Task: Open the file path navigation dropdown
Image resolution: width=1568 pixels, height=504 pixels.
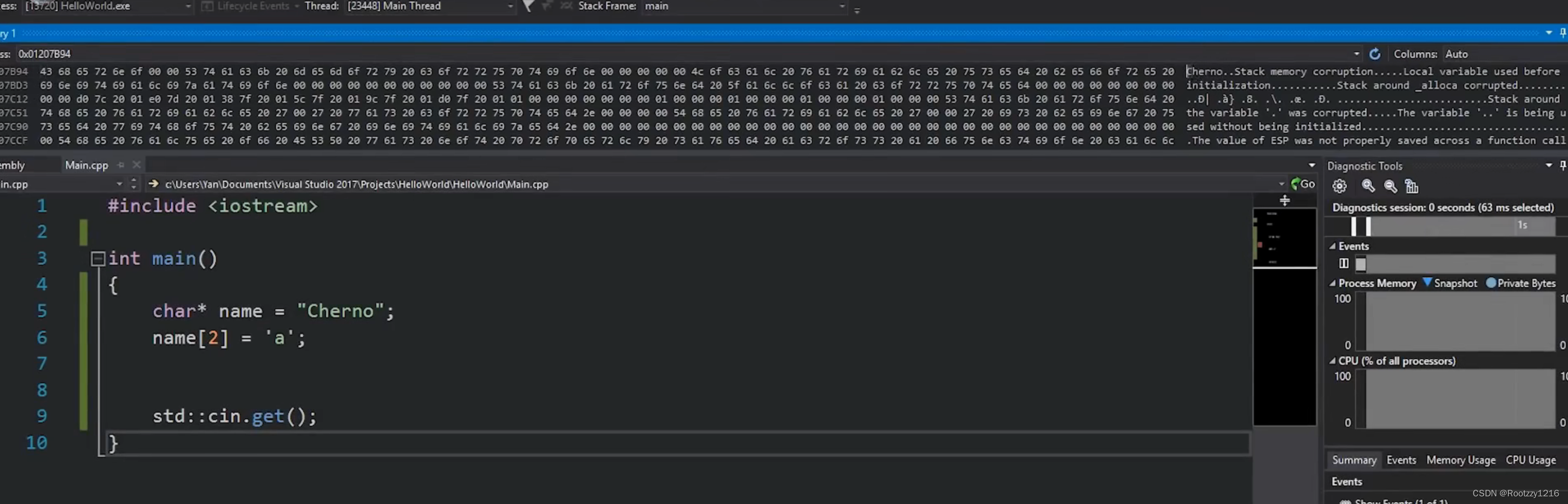Action: click(1281, 184)
